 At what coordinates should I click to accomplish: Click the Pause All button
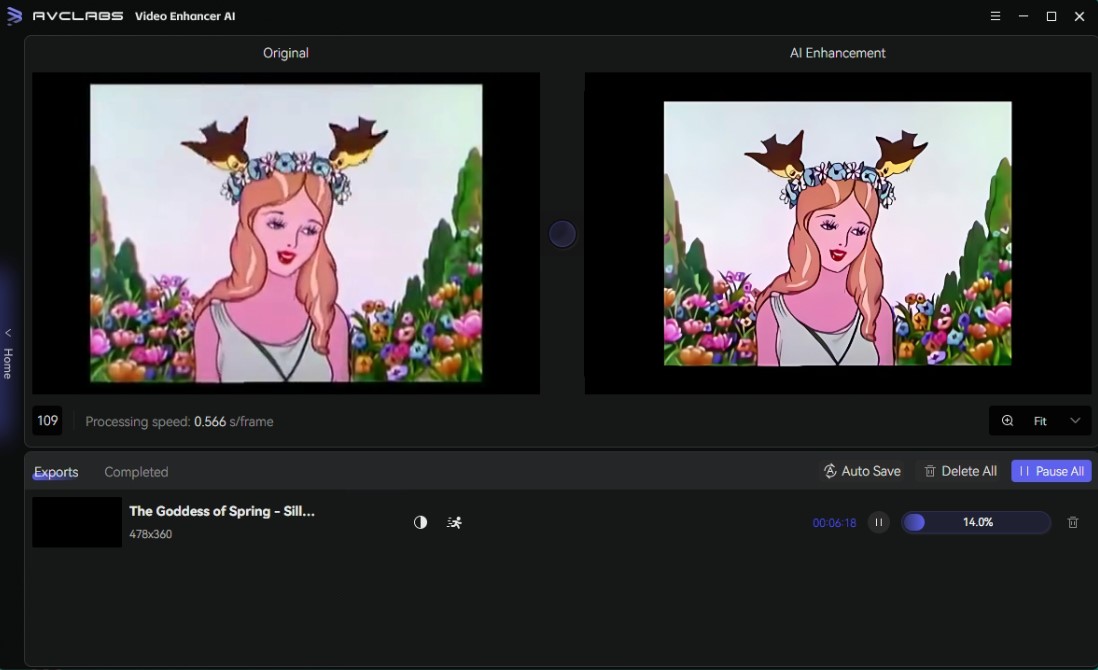point(1051,471)
